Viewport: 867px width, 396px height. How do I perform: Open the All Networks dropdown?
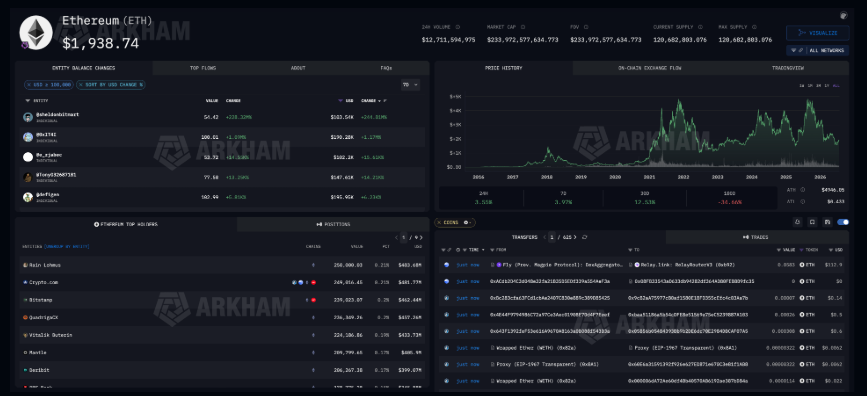coord(818,50)
